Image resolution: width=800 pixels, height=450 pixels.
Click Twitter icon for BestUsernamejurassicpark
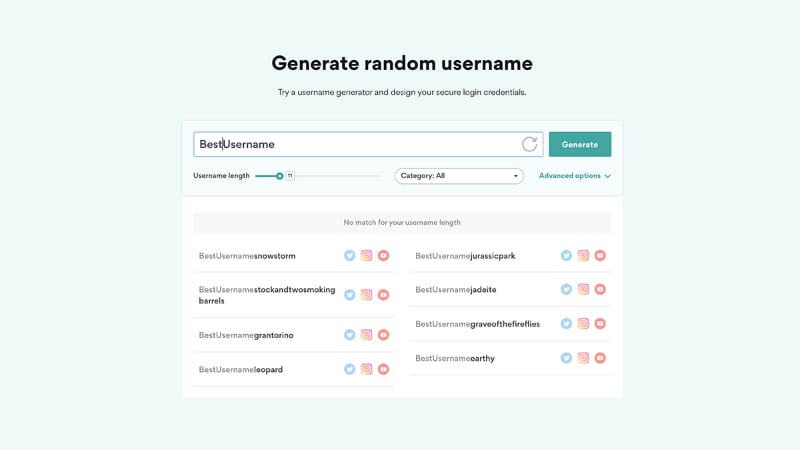click(566, 256)
